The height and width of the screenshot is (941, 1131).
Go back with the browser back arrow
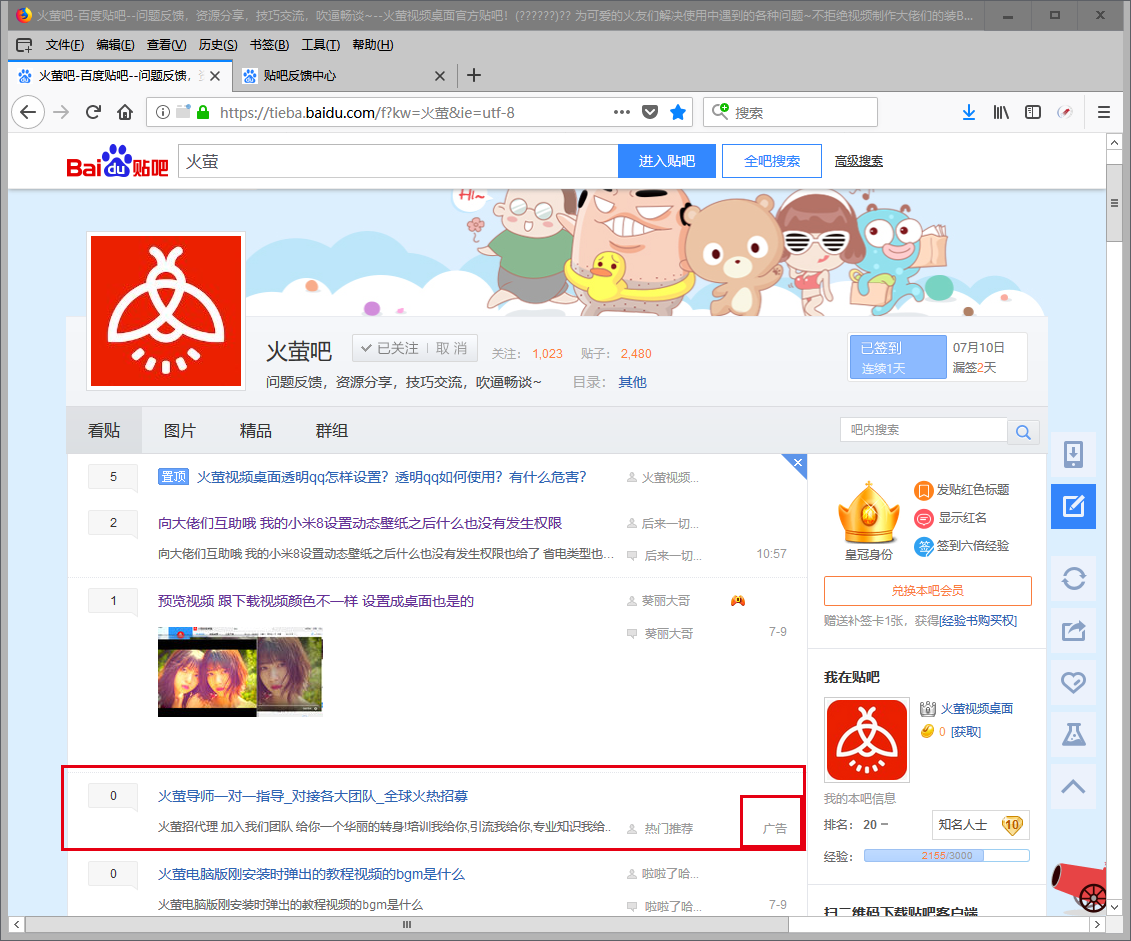[28, 112]
